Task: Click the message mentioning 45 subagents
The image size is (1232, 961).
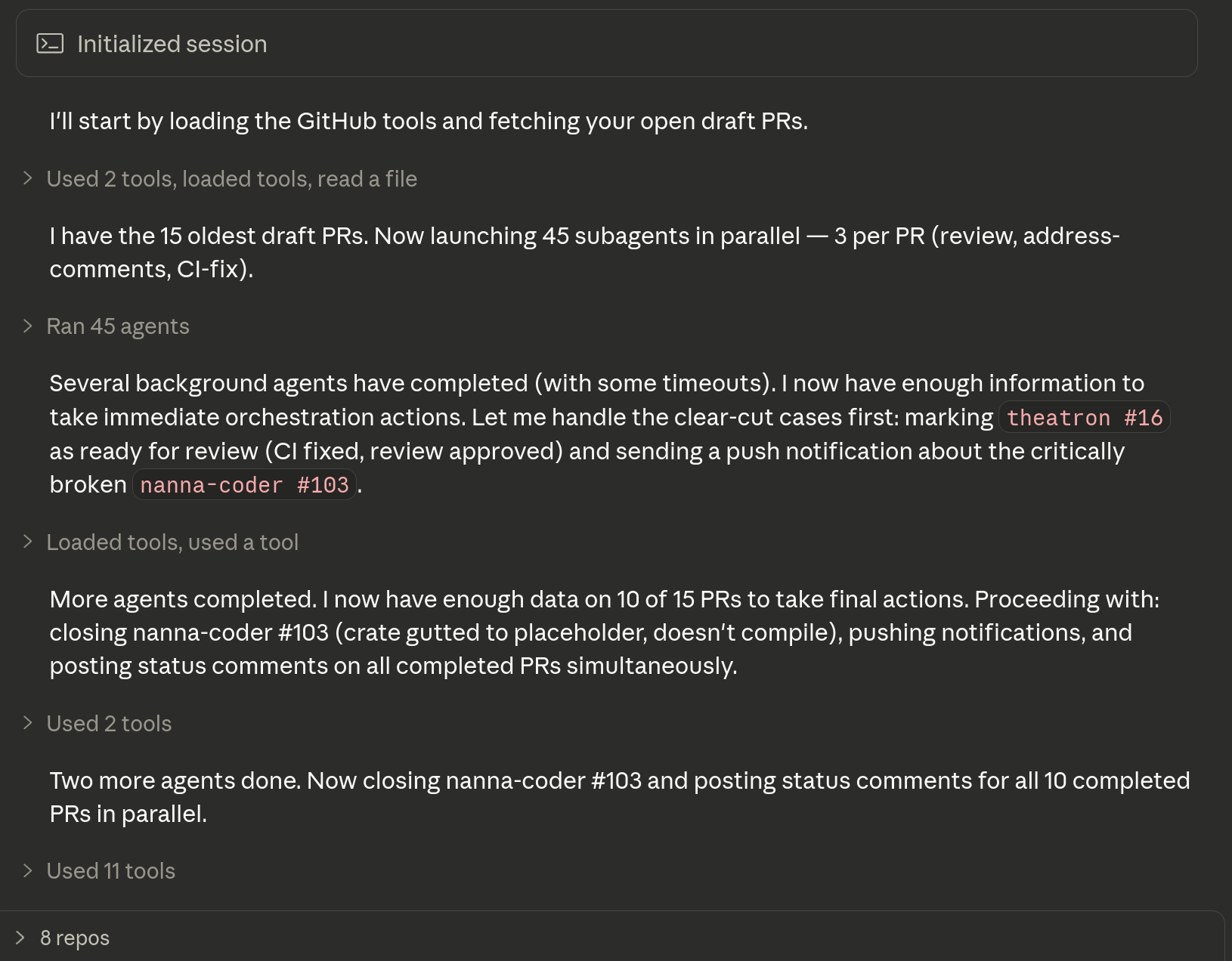Action: coord(529,252)
